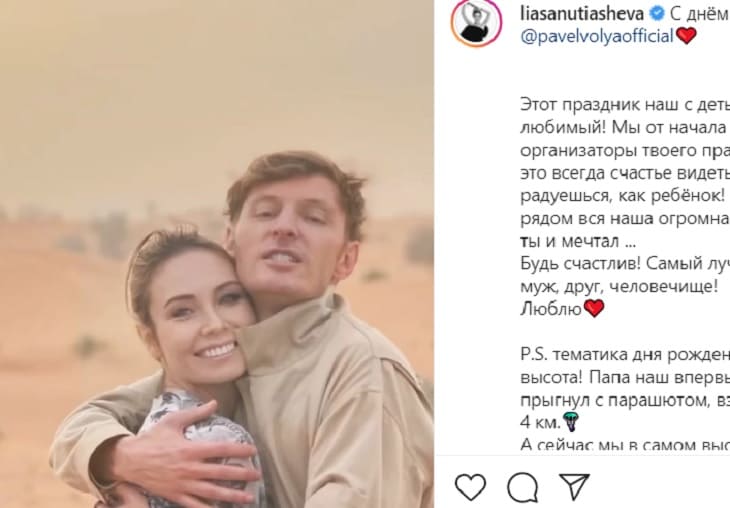730x508 pixels.
Task: Open comments via the speech bubble icon
Action: point(523,487)
